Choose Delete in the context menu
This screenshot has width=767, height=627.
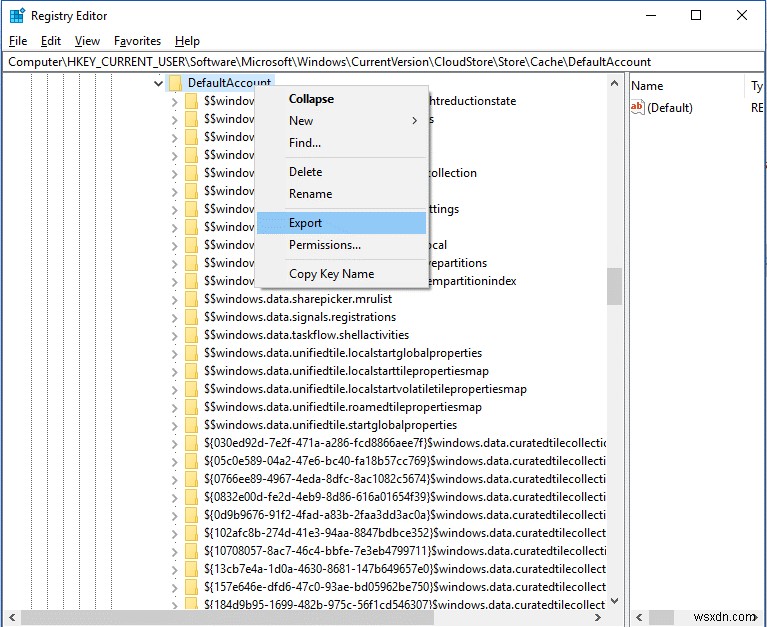pos(341,172)
